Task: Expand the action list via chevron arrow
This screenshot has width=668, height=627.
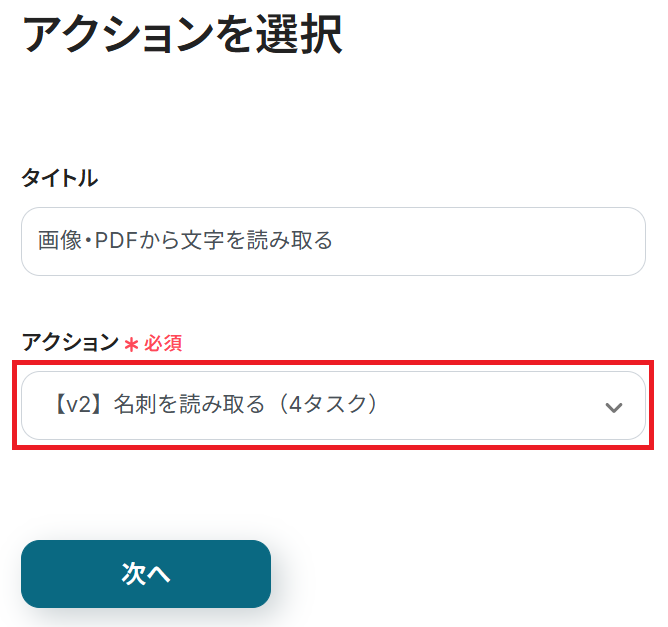Action: (614, 407)
